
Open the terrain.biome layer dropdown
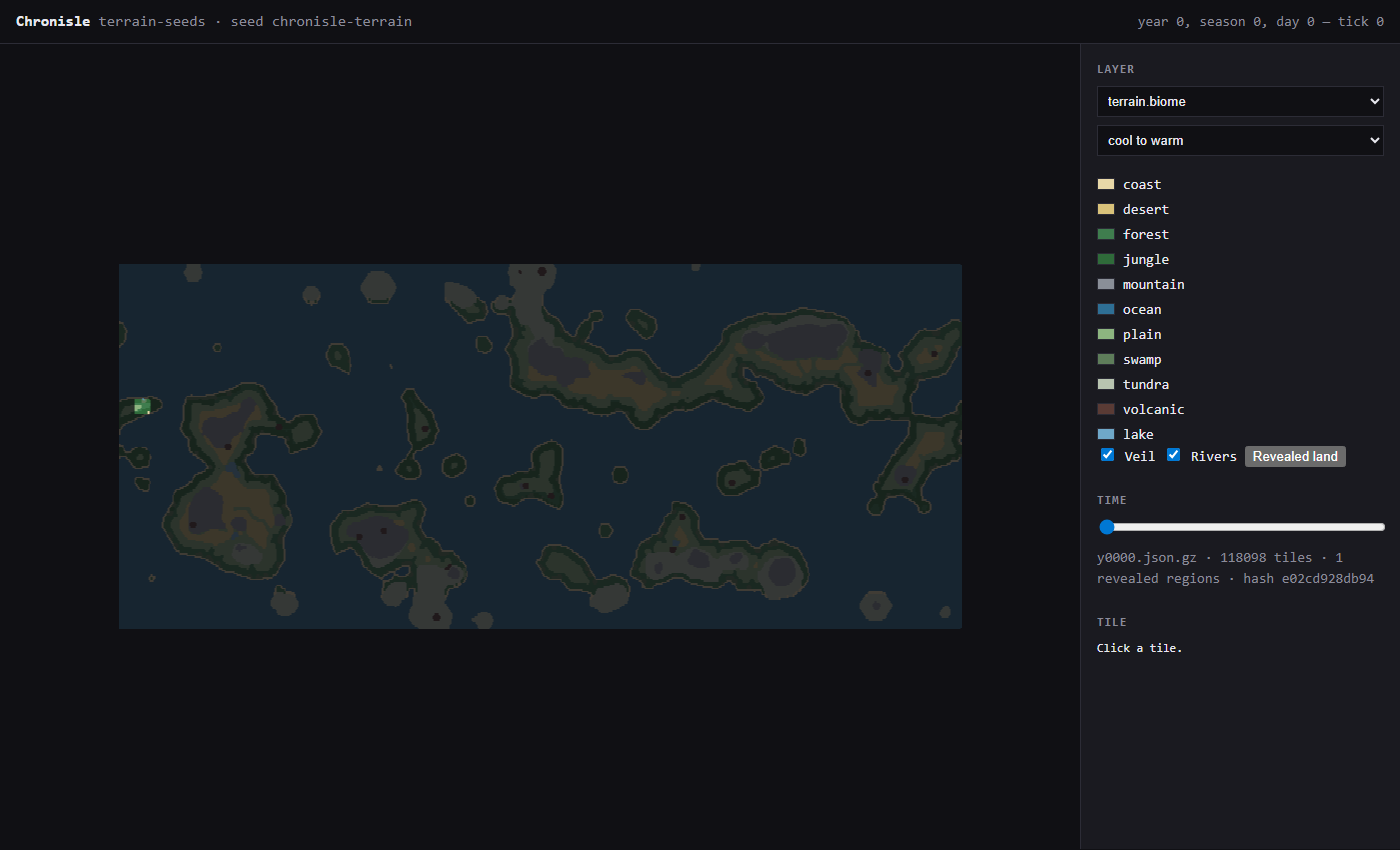tap(1240, 101)
